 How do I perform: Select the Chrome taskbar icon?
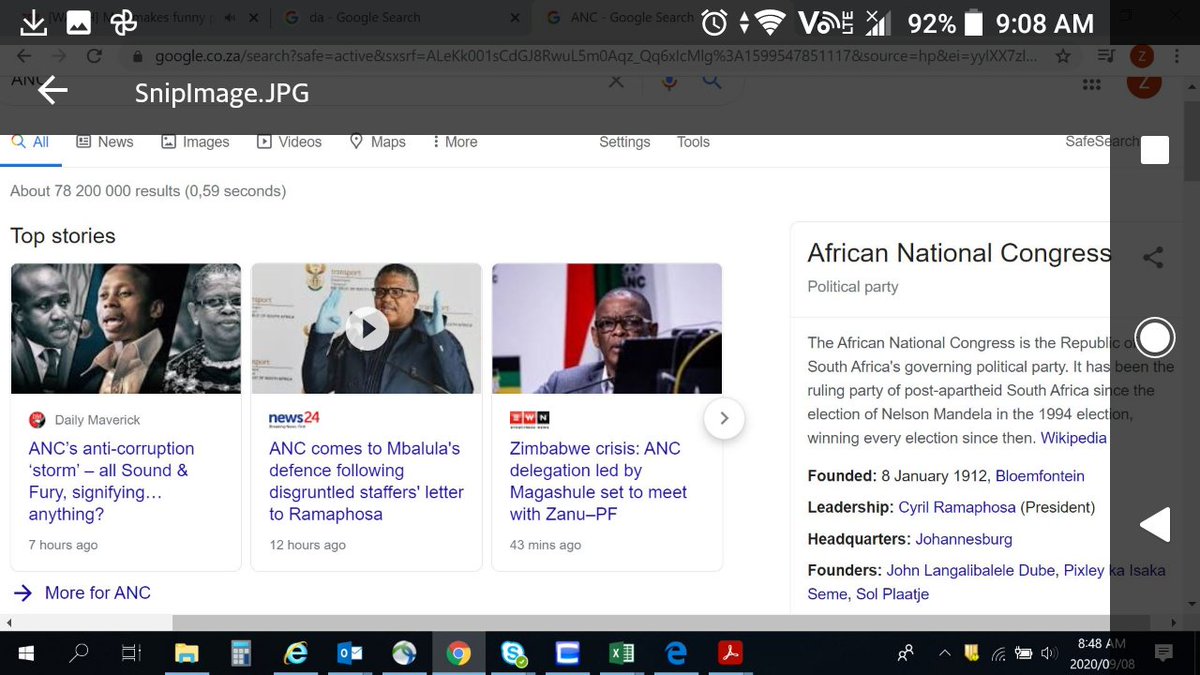pos(459,654)
